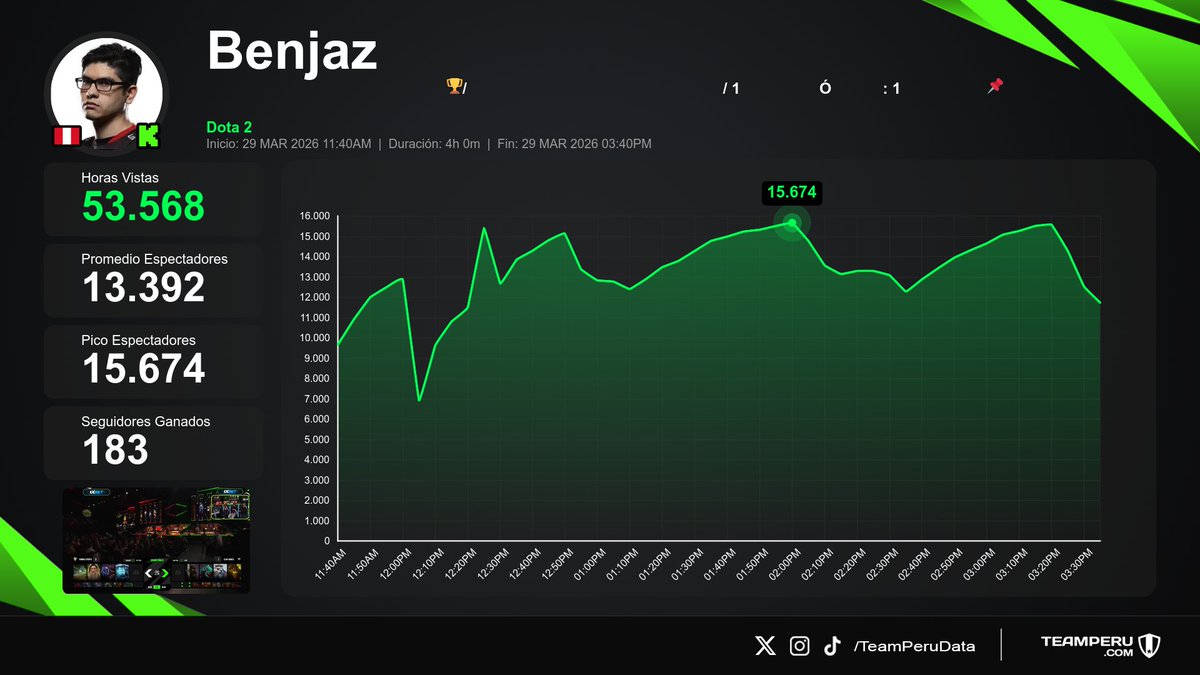Click the X (Twitter) icon in footer
Screen dimensions: 1200x675
pos(765,646)
